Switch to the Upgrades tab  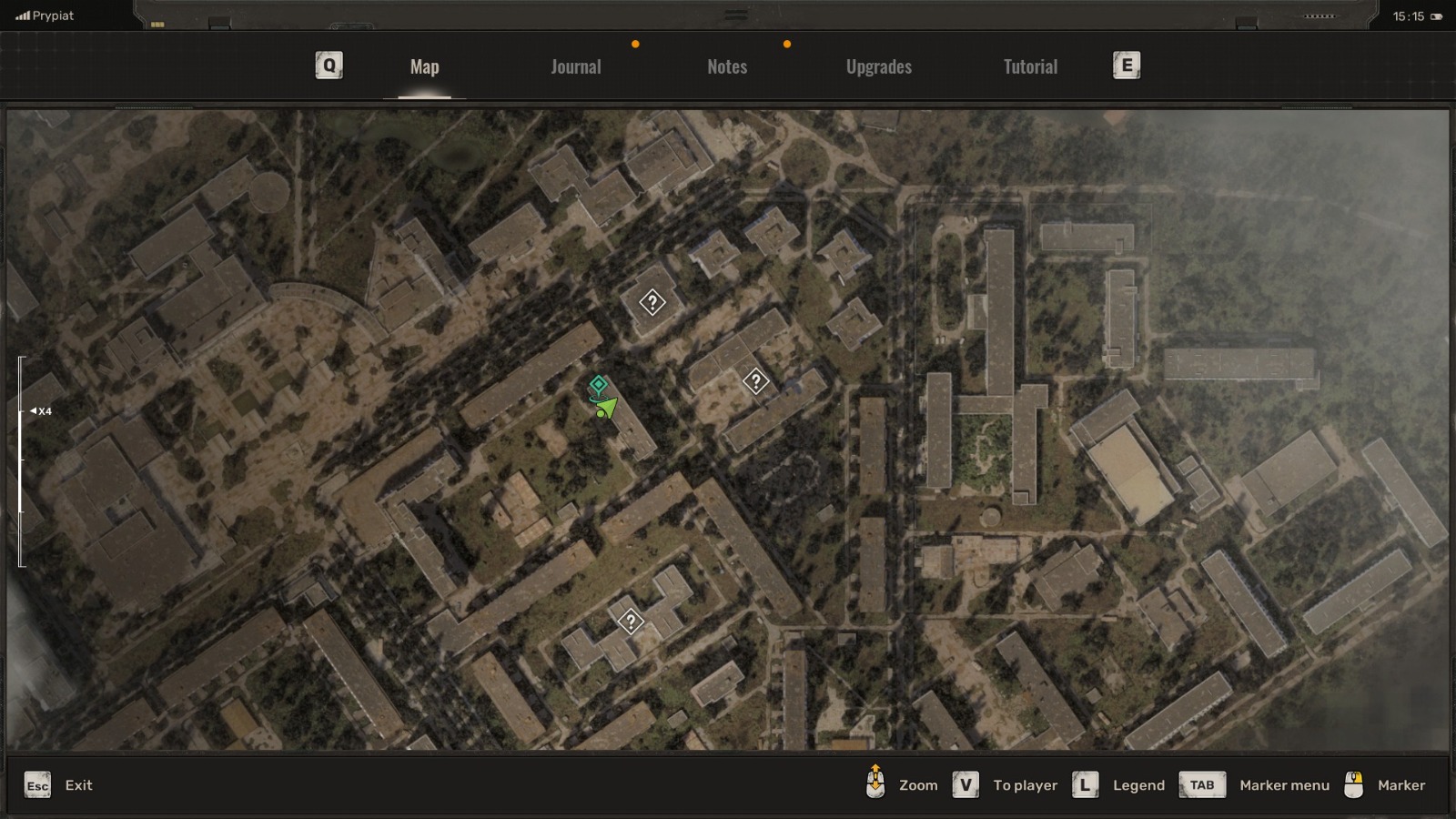point(878,66)
